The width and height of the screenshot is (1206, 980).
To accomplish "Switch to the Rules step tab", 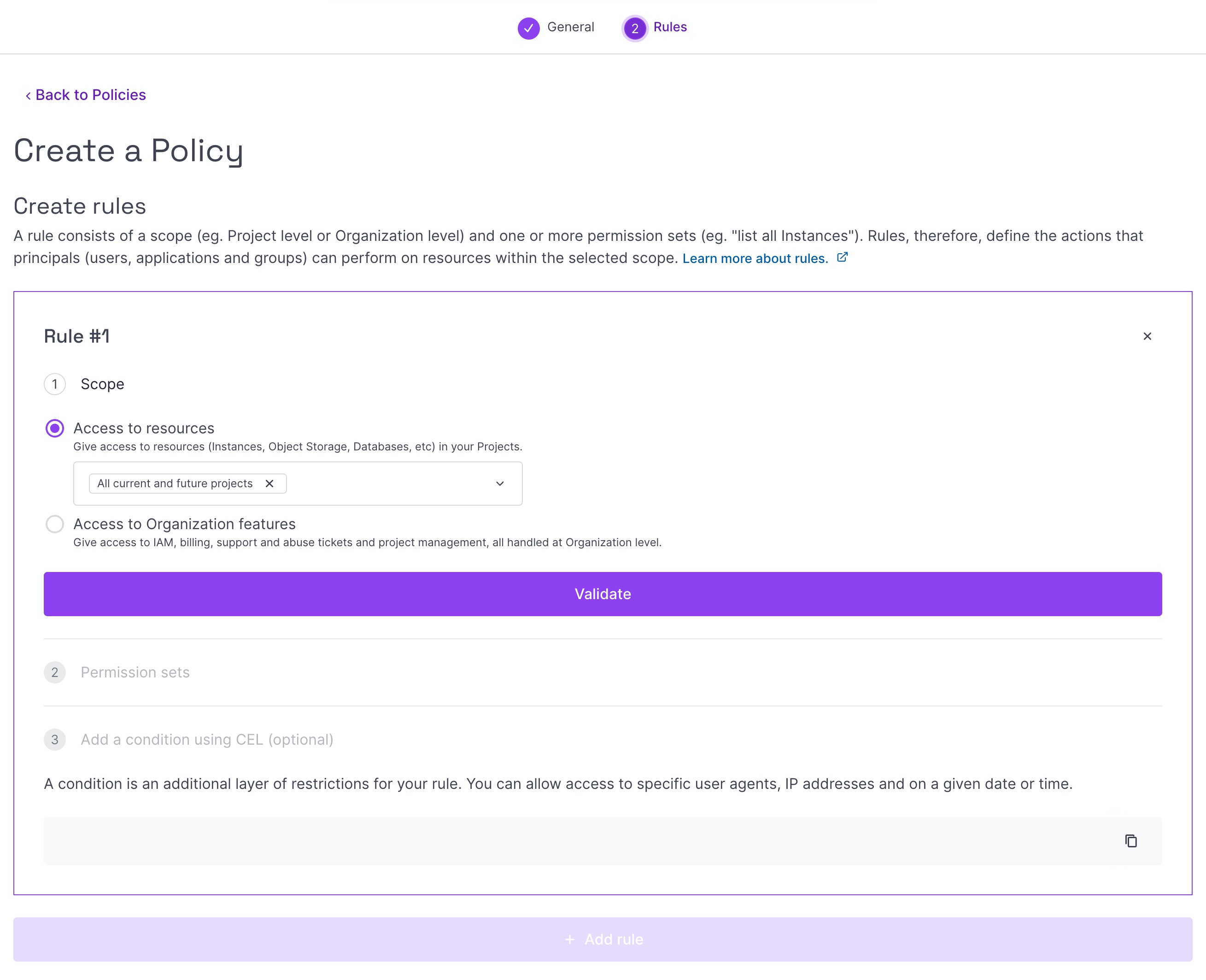I will pyautogui.click(x=670, y=27).
